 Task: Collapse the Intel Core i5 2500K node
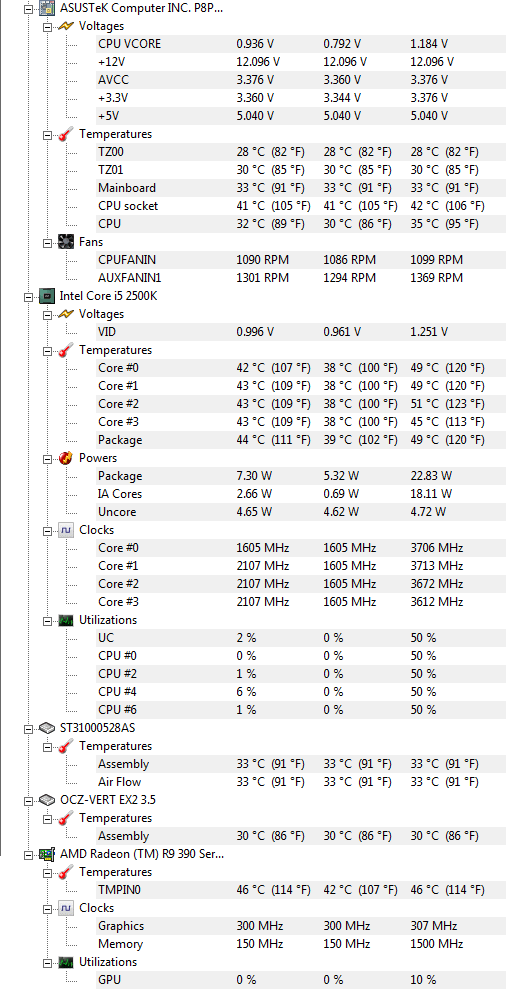[28, 296]
